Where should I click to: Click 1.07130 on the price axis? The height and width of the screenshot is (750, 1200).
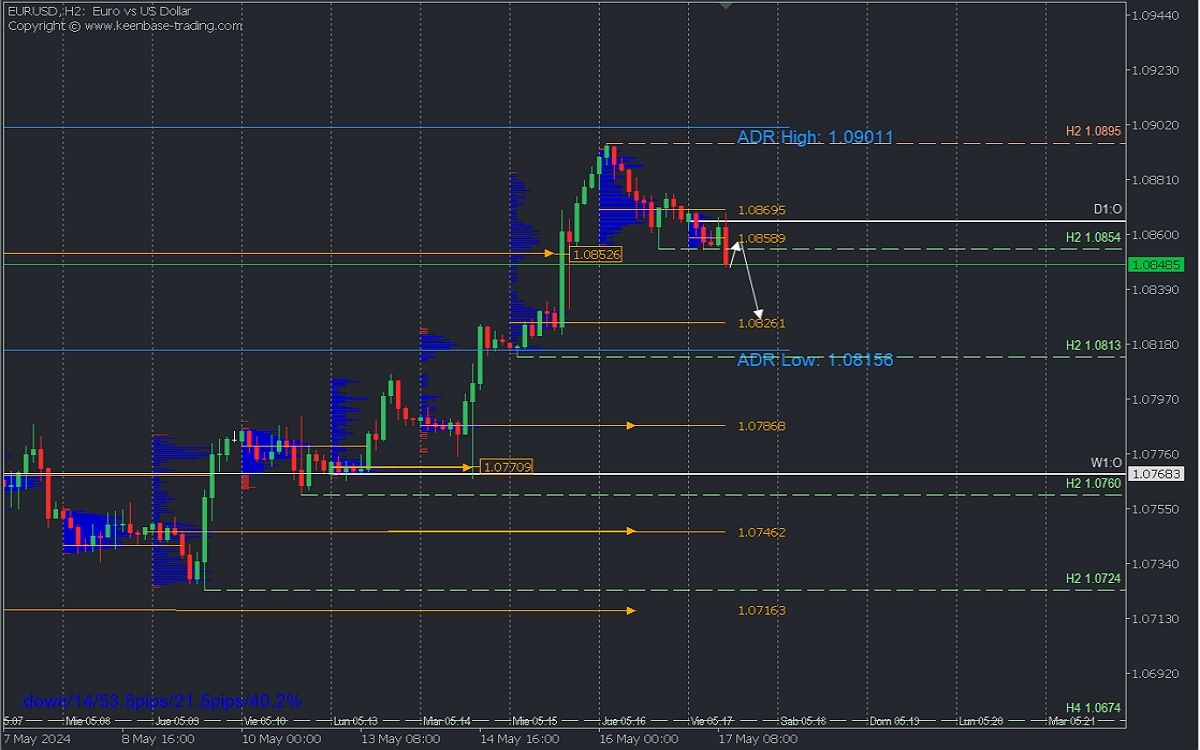point(1155,619)
